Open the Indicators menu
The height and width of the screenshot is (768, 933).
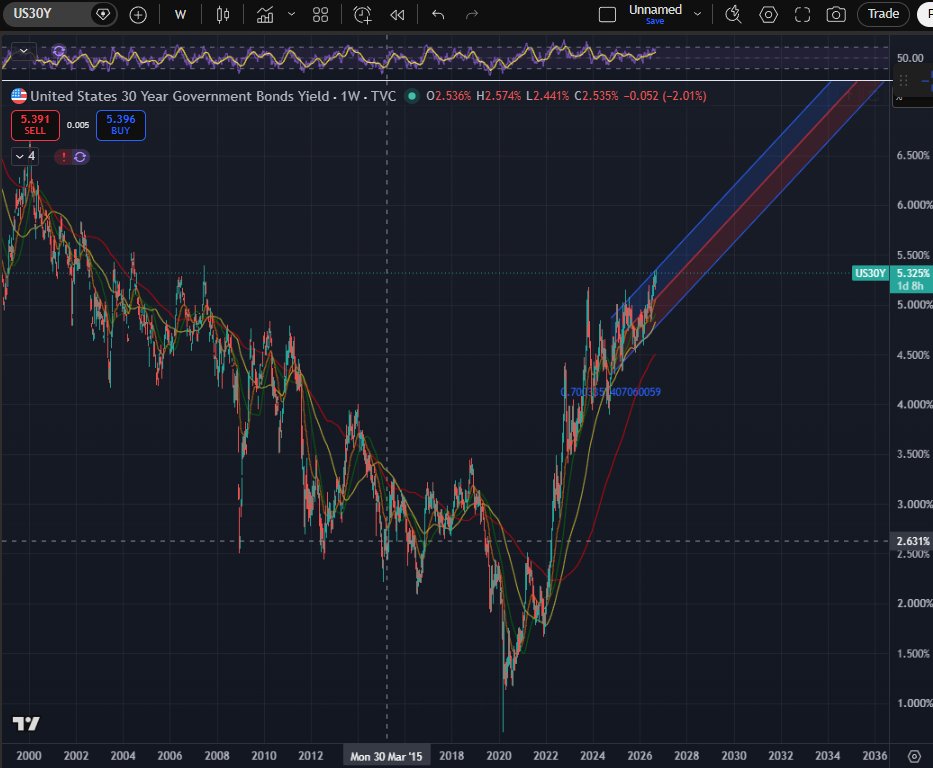click(x=265, y=15)
